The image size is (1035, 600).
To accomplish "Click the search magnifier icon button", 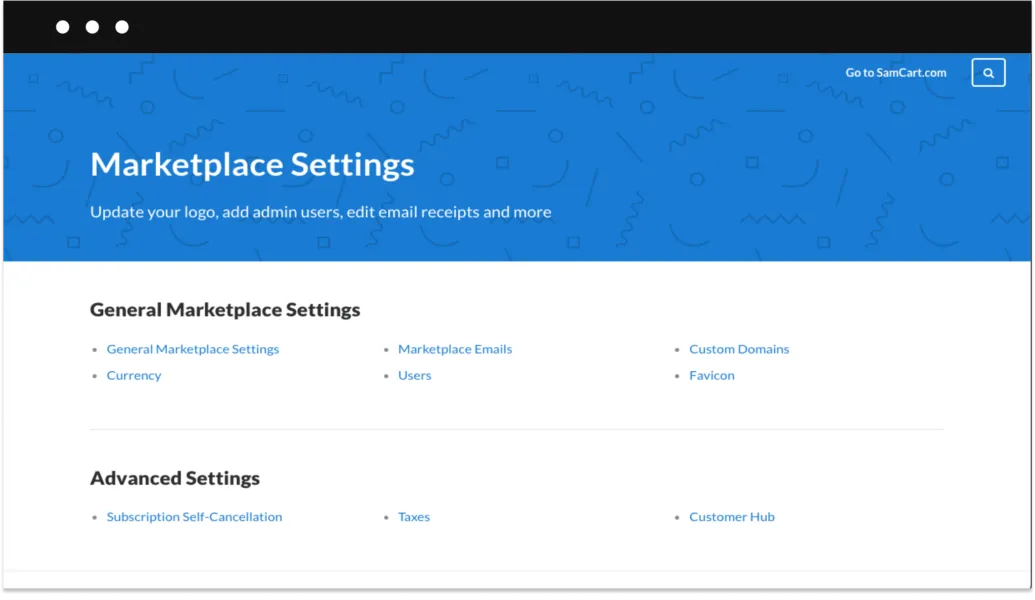I will point(988,73).
